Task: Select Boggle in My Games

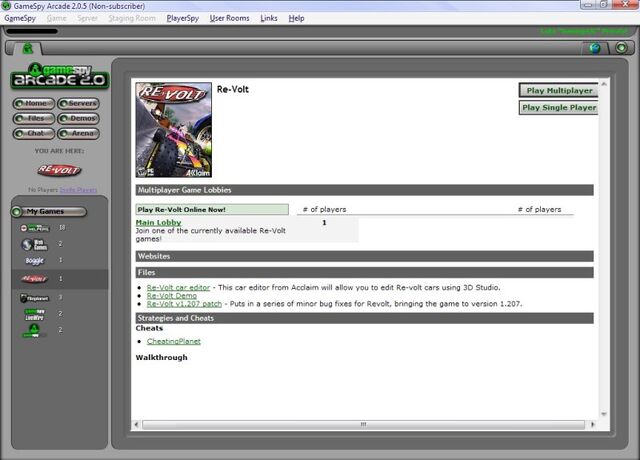Action: (x=34, y=260)
